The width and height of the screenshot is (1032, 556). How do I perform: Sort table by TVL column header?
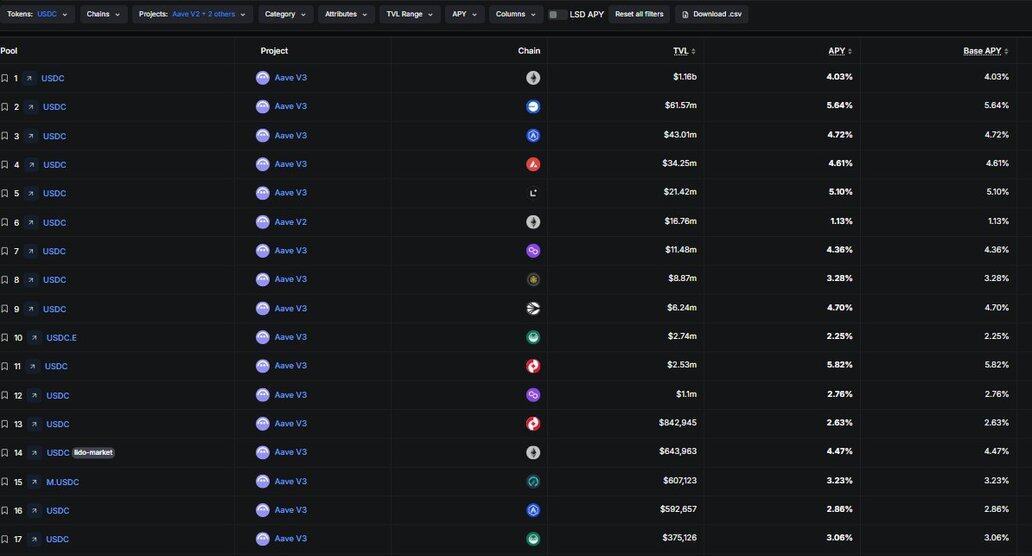pos(683,51)
